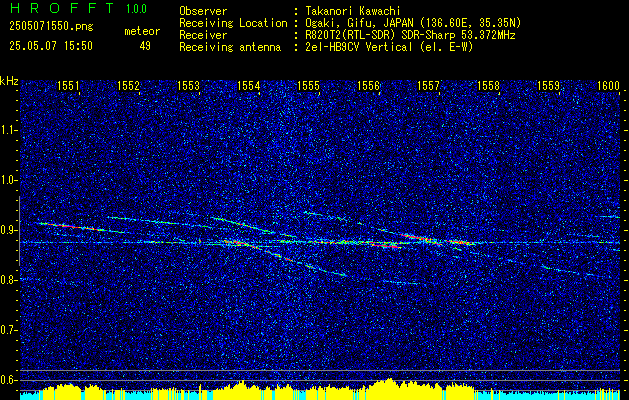
Task: Click the 1551 time axis marker
Action: (x=68, y=85)
